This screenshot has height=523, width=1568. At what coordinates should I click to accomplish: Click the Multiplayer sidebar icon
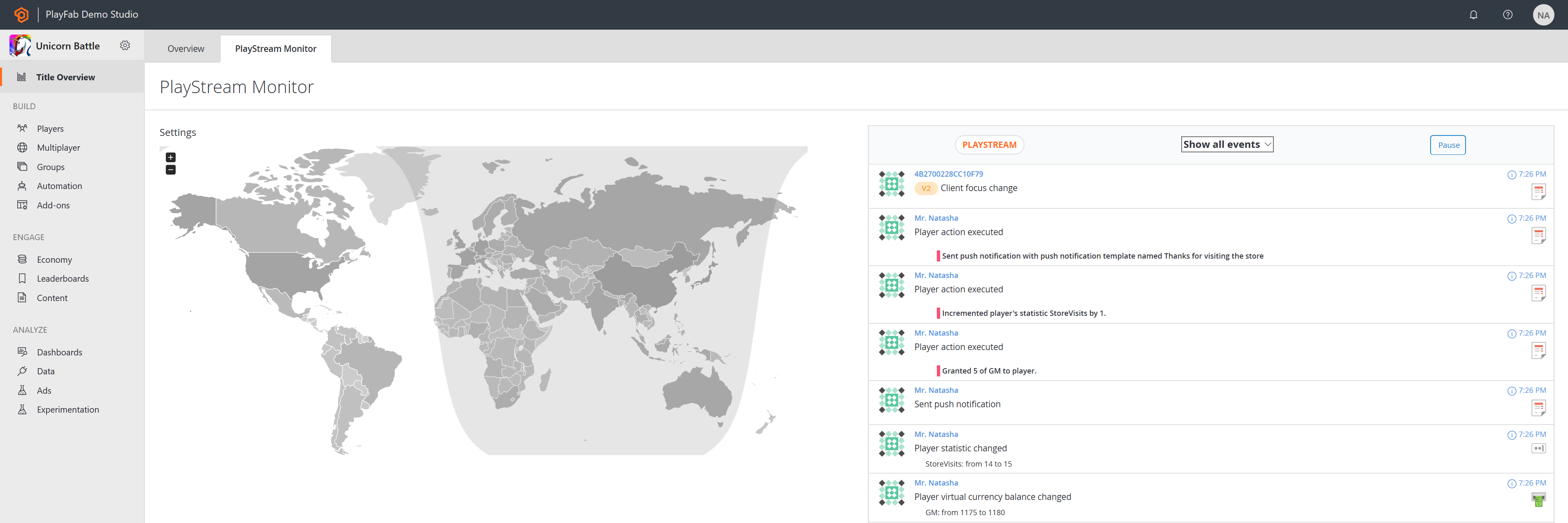(22, 148)
